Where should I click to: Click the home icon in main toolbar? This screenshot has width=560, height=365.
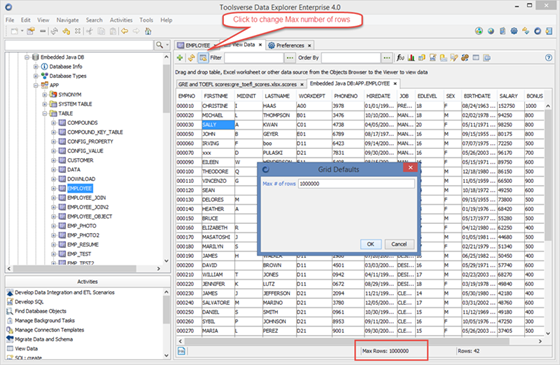(148, 31)
